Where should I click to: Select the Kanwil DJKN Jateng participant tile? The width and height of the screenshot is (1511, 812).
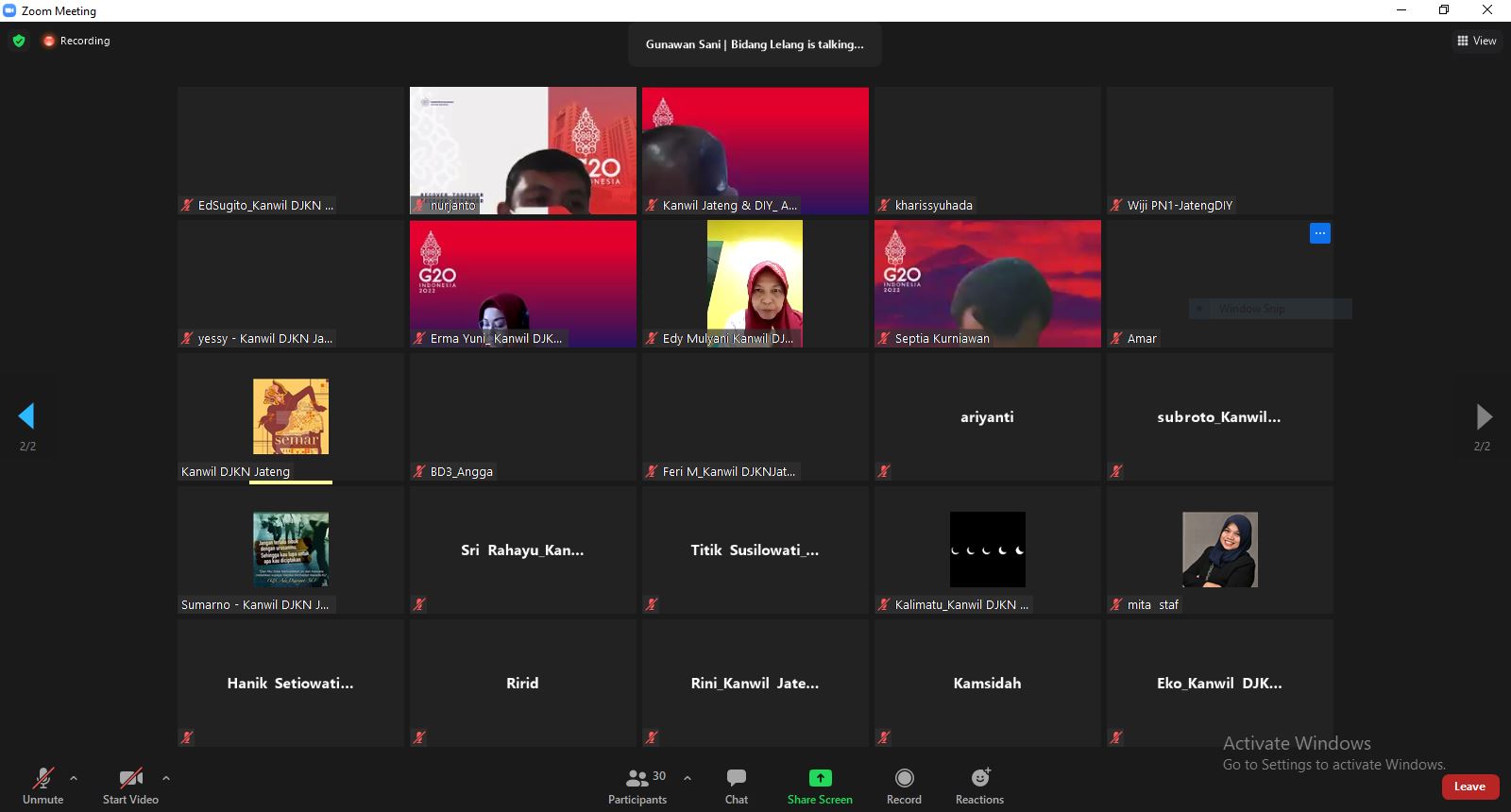(x=290, y=416)
